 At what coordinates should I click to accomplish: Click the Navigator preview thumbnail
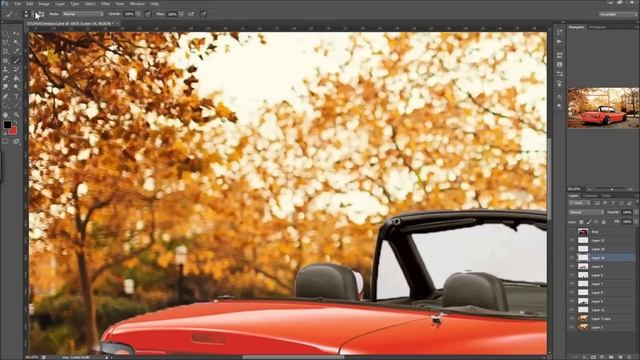pyautogui.click(x=603, y=108)
